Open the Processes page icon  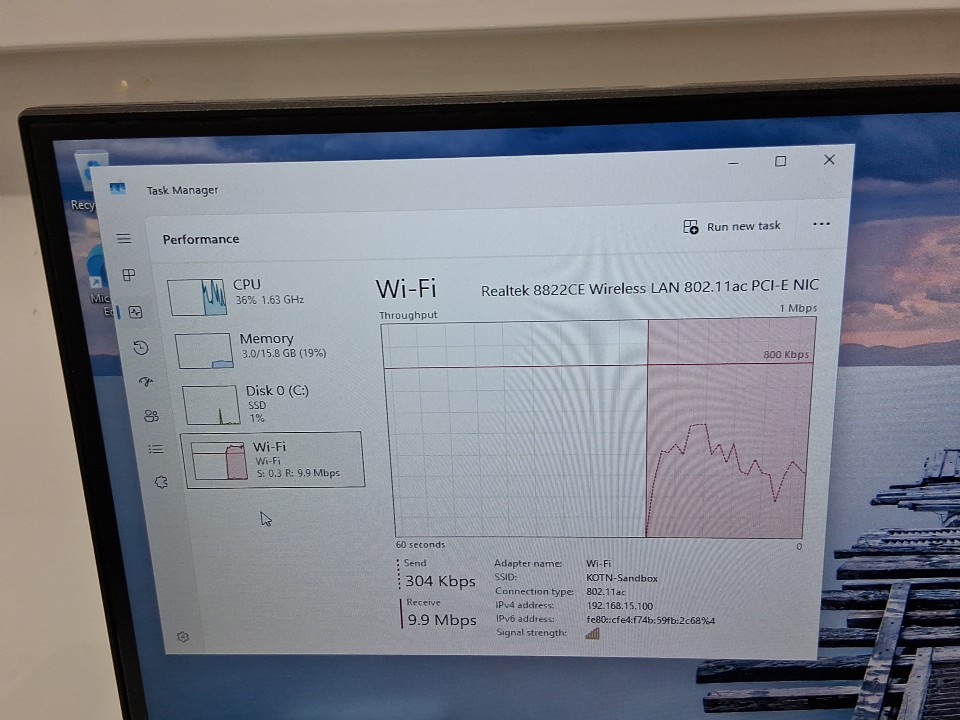(x=129, y=275)
